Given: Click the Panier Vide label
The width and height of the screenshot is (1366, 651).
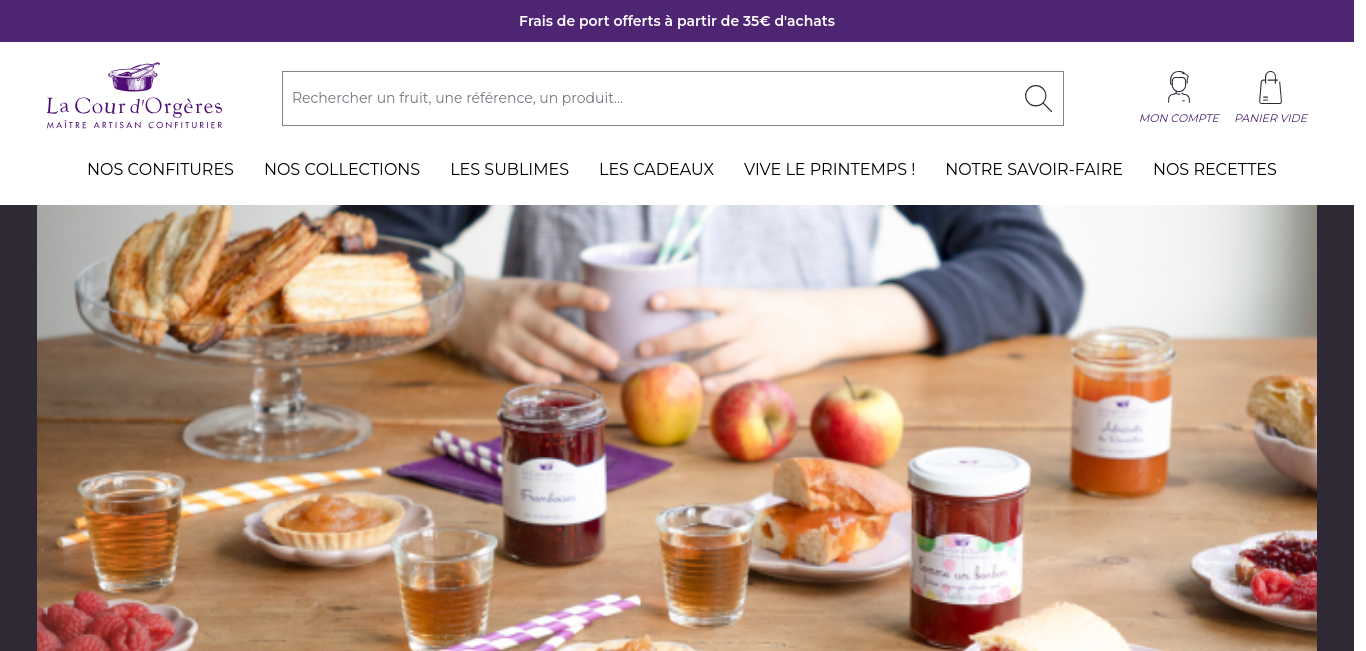Looking at the screenshot, I should [1270, 118].
